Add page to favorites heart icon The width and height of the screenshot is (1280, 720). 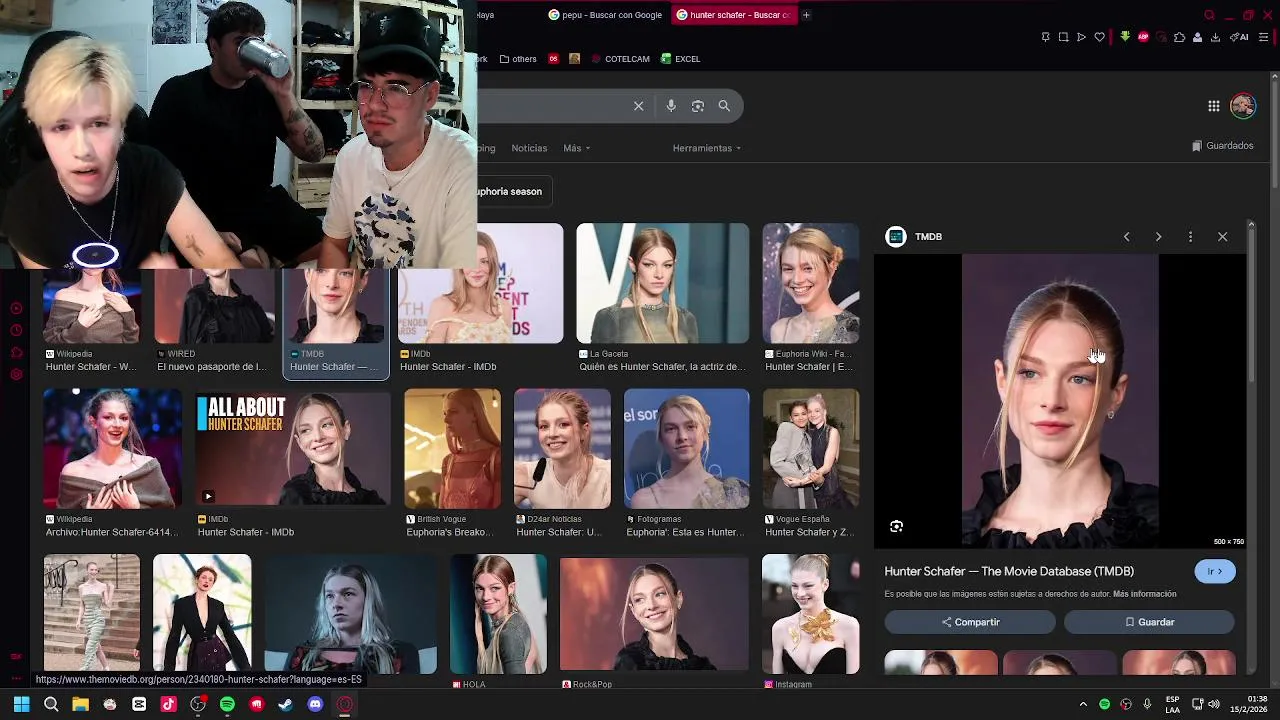pyautogui.click(x=1099, y=37)
